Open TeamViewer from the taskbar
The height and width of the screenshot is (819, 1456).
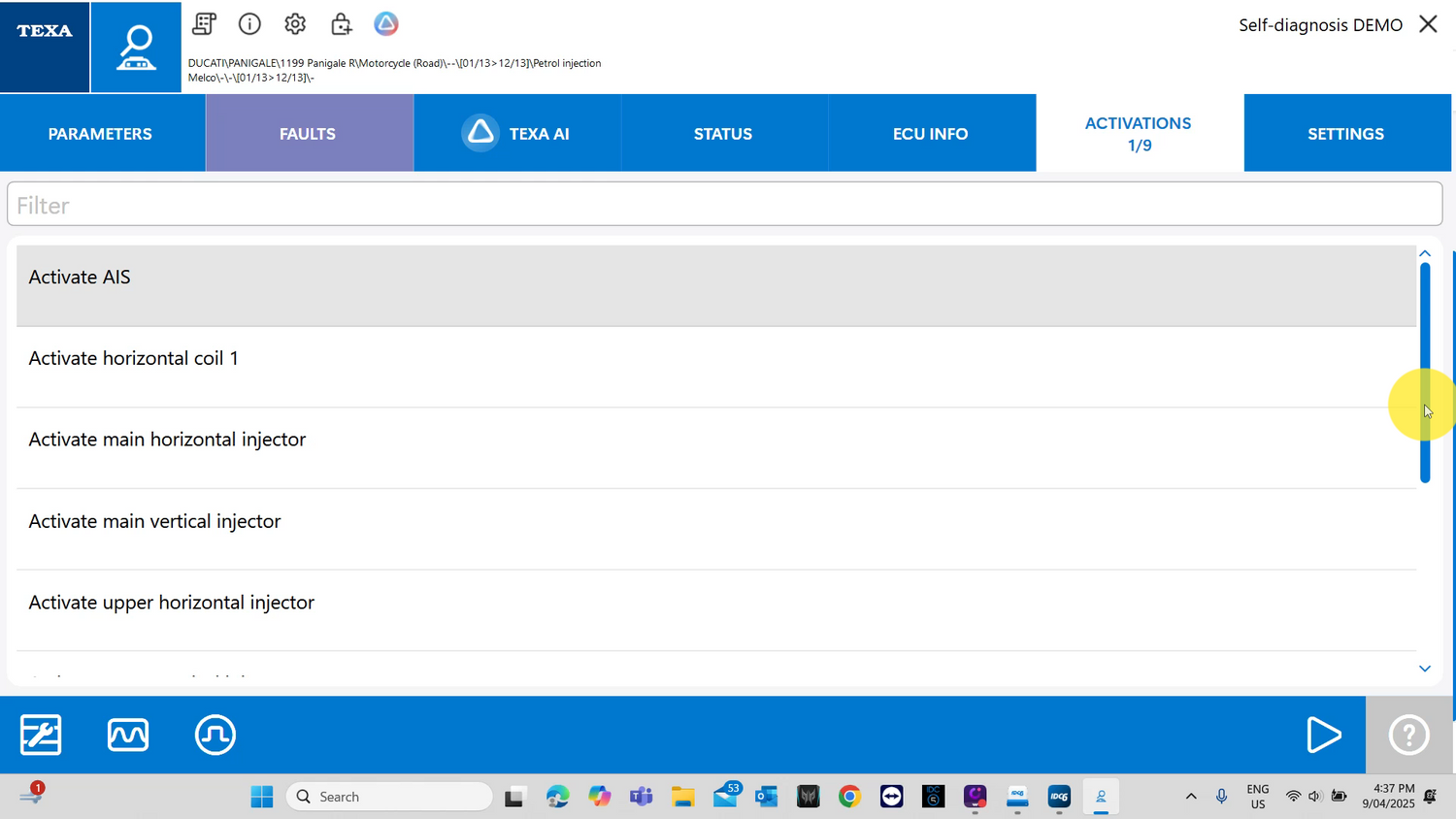tap(891, 797)
